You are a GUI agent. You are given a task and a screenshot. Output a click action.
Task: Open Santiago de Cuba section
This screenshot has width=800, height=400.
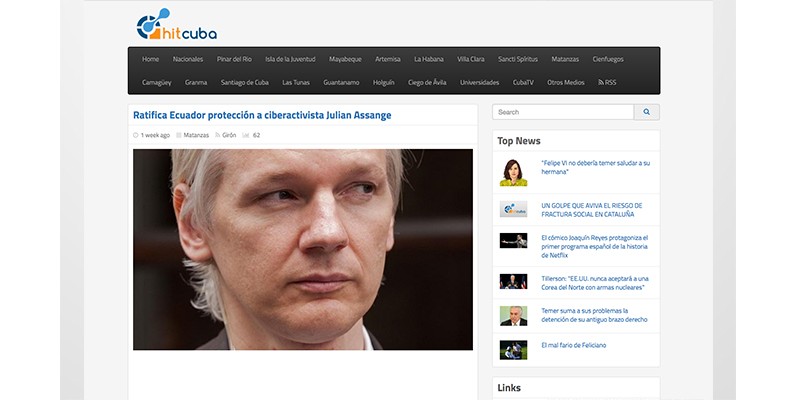pyautogui.click(x=244, y=82)
